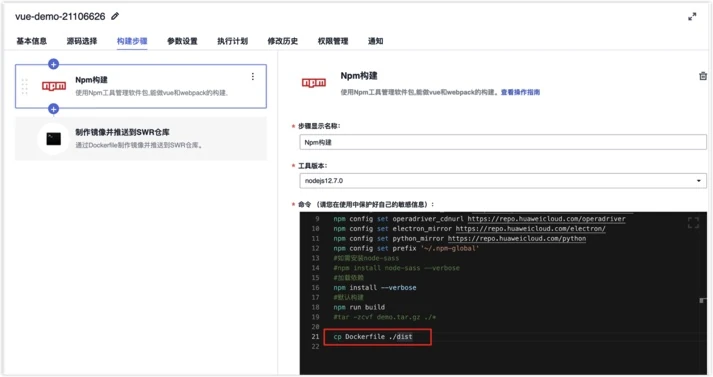Add a step below Npm构建 with plus icon

[53, 109]
